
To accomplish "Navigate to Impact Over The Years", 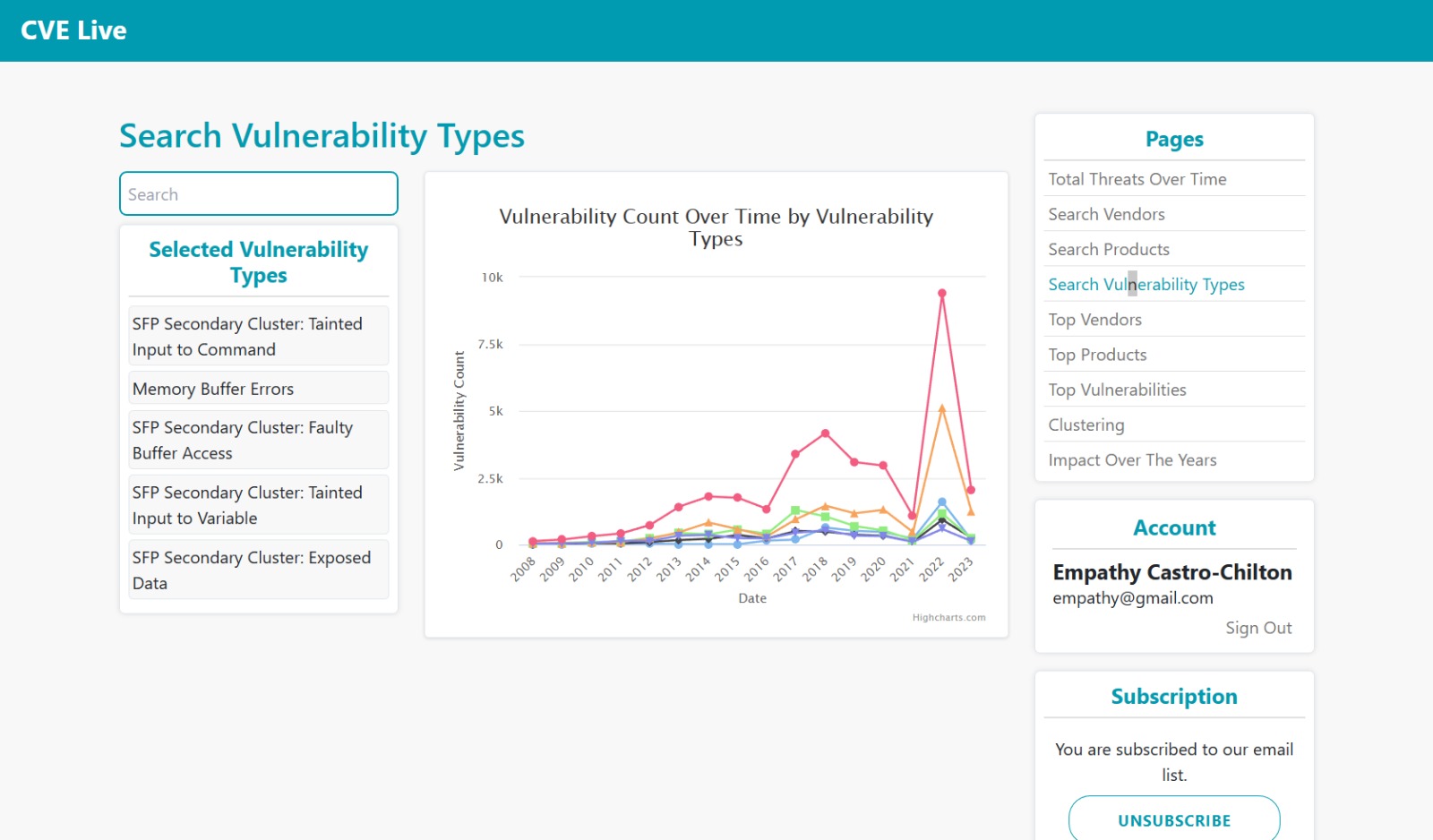I will tap(1132, 459).
